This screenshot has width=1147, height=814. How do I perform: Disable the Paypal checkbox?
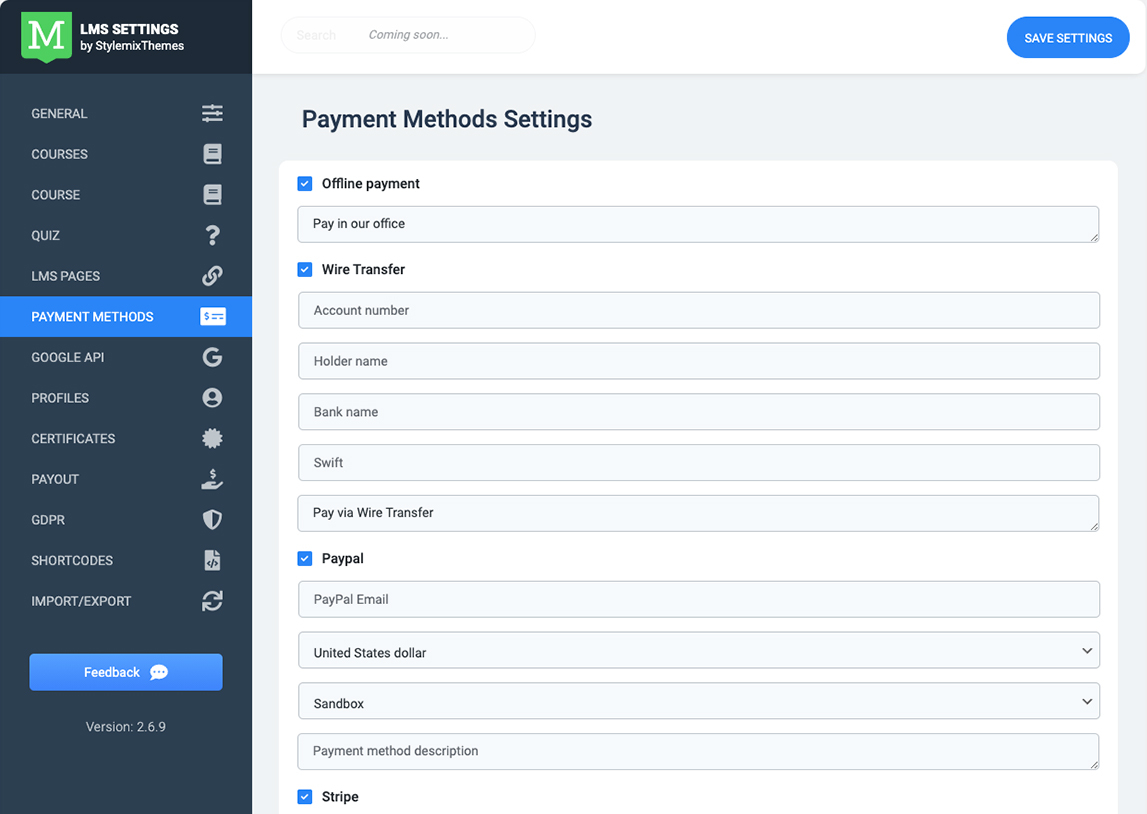(x=305, y=559)
